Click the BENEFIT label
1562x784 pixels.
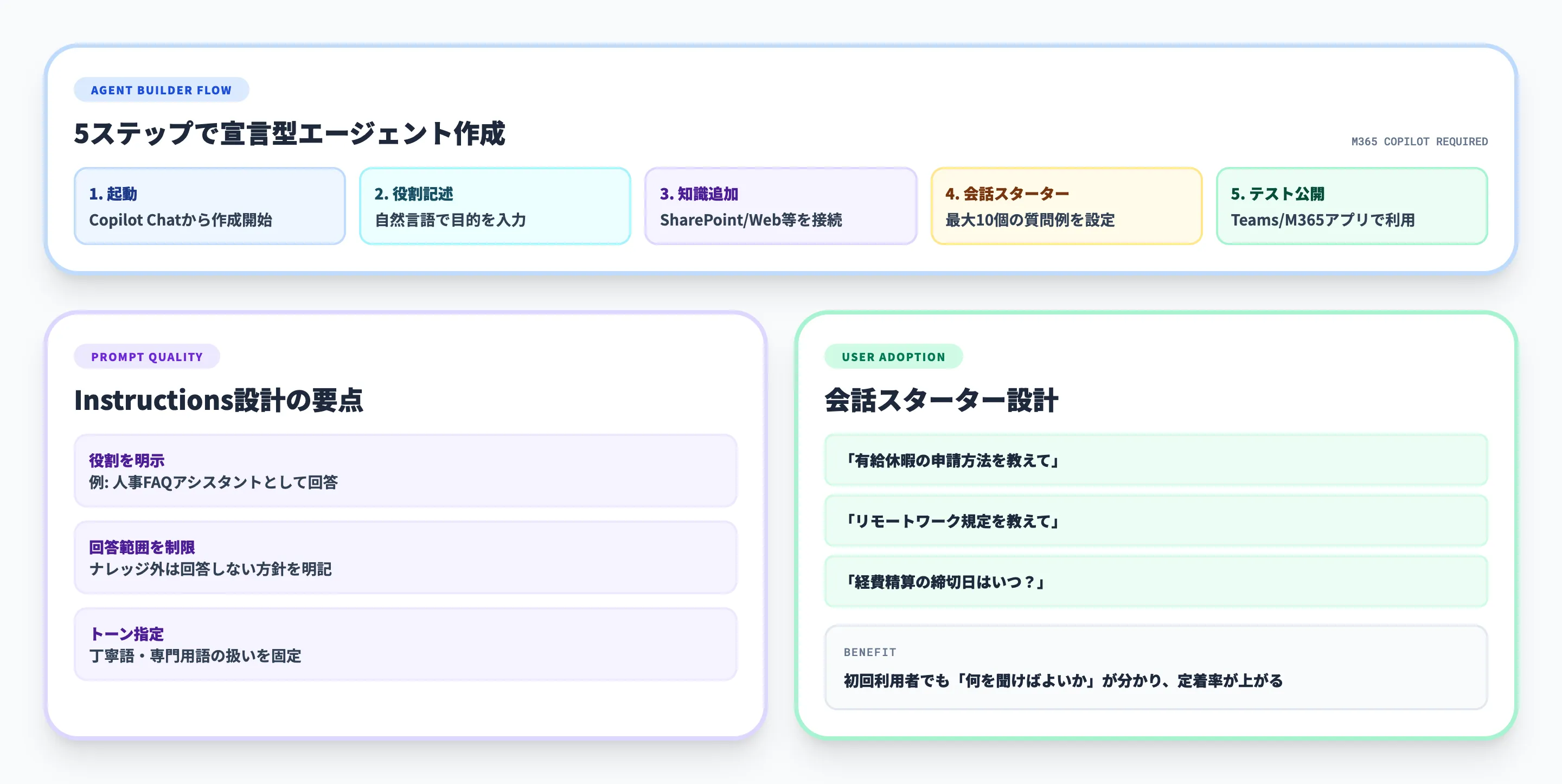click(869, 652)
